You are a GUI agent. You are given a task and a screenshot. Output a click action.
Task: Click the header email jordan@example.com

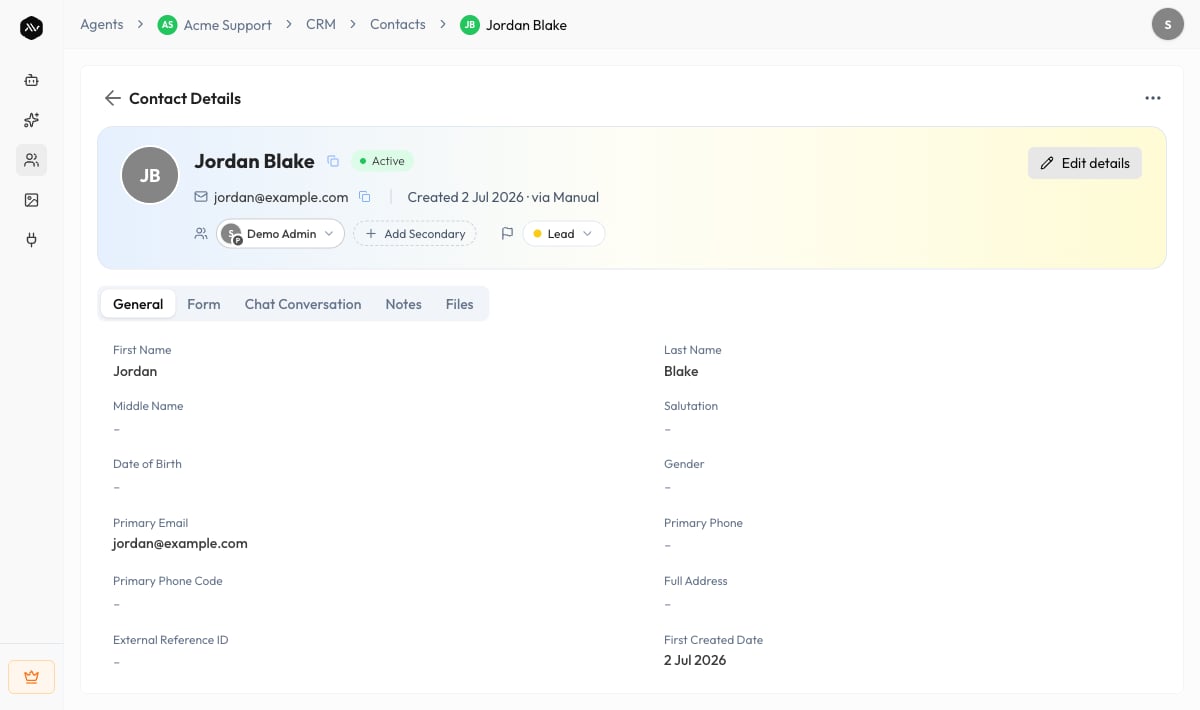(x=281, y=197)
